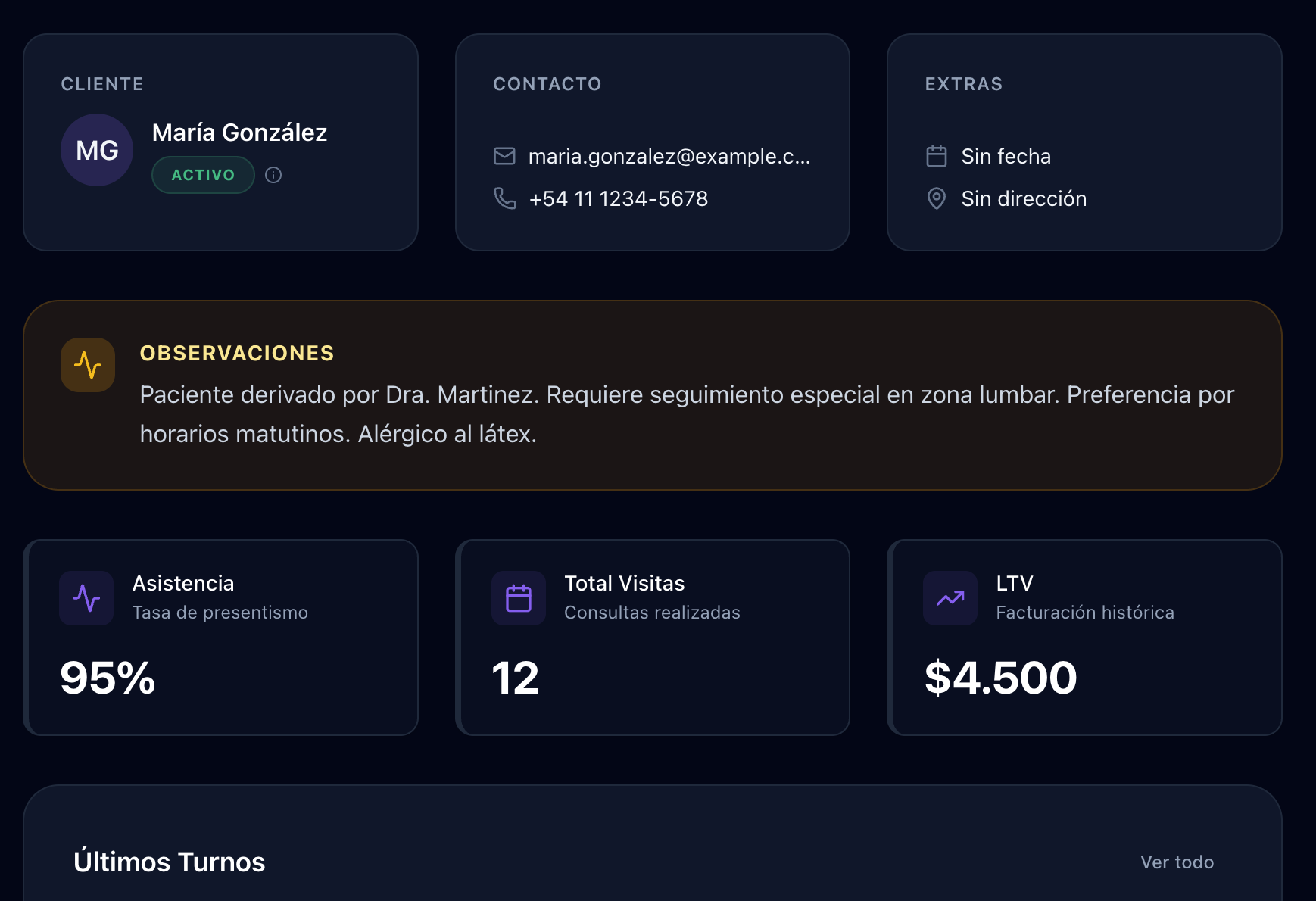Click the phone icon in Contacto
Screen dimensions: 1316x901
pos(504,198)
